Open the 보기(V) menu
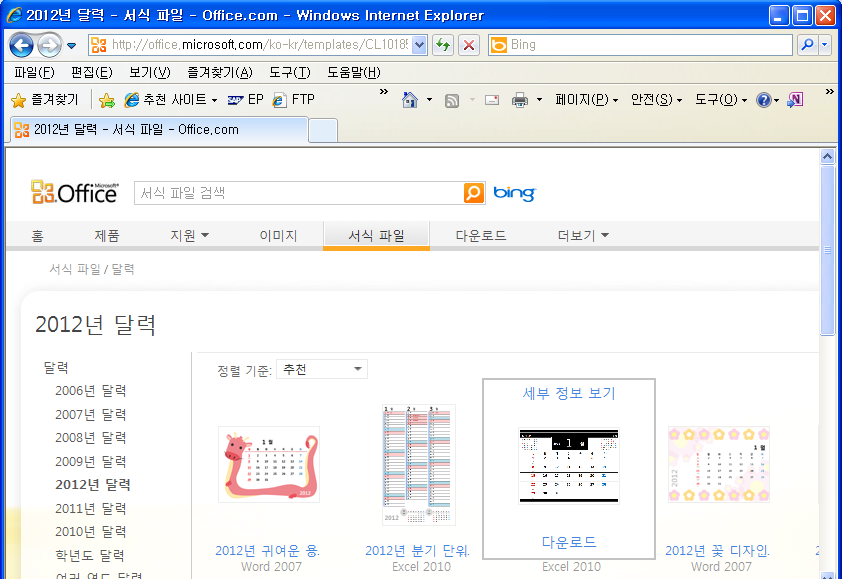The image size is (842, 579). [150, 73]
